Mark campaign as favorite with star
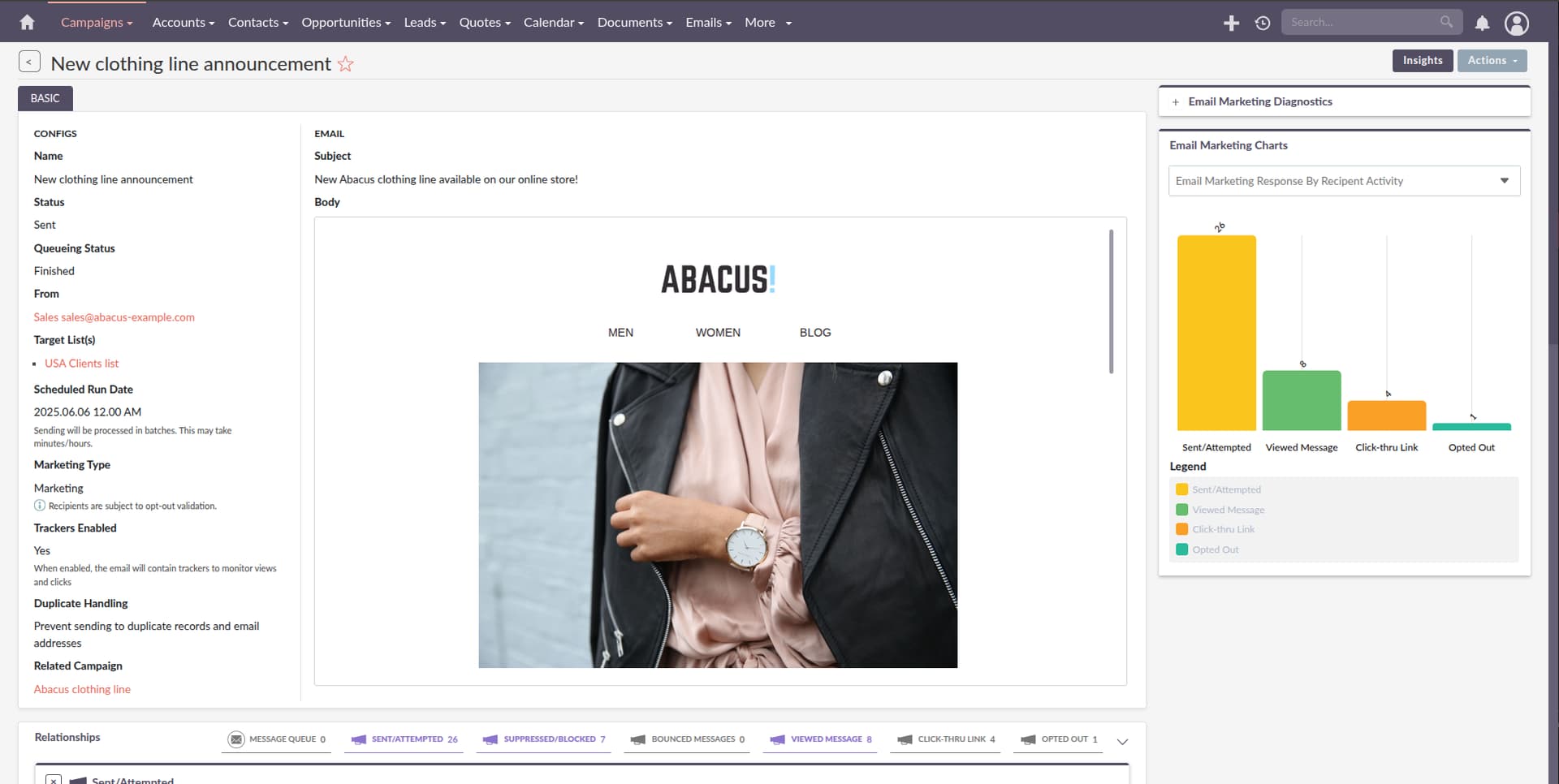Viewport: 1559px width, 784px height. click(x=346, y=64)
